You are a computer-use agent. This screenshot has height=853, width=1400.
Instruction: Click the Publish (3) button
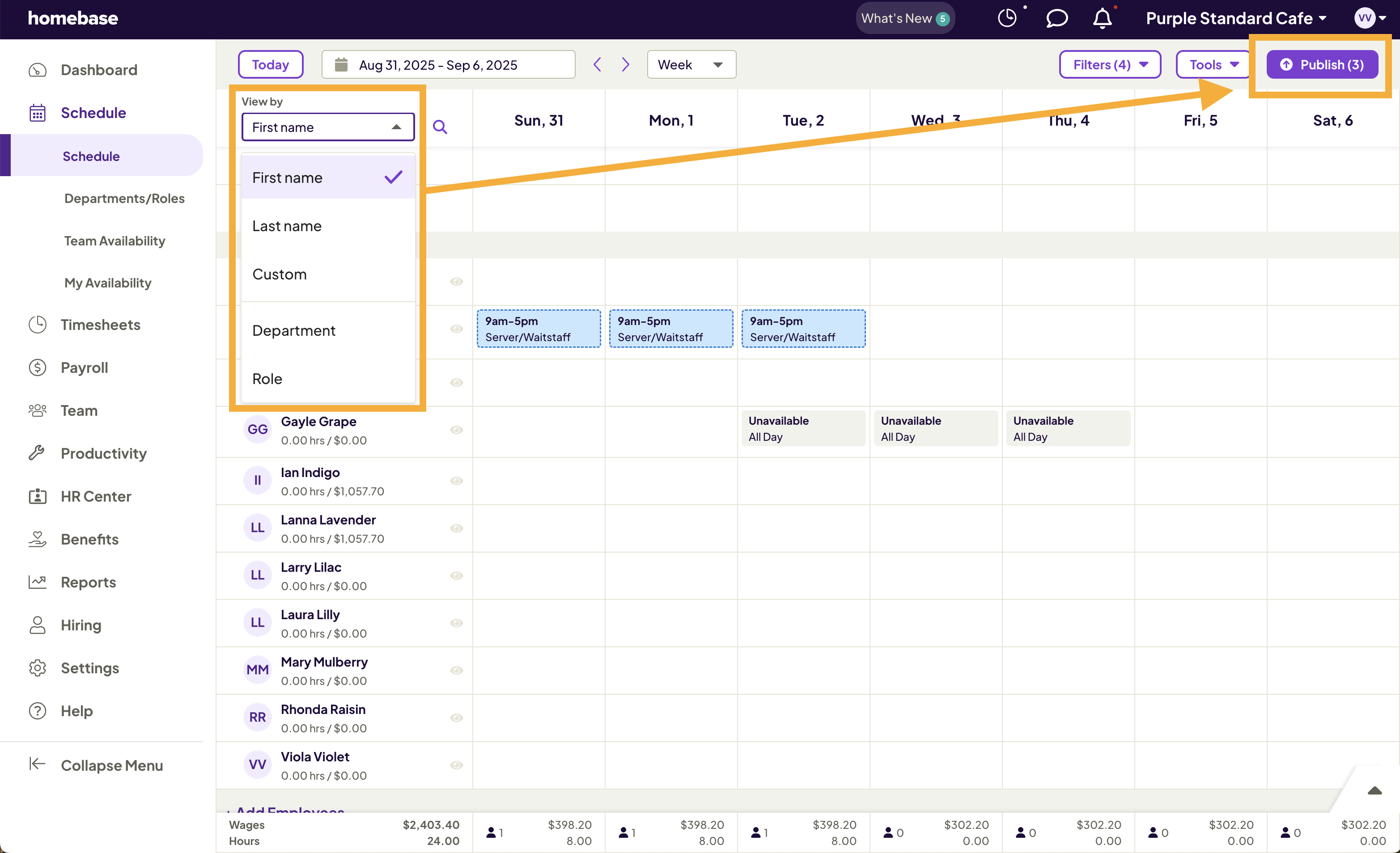(1322, 64)
